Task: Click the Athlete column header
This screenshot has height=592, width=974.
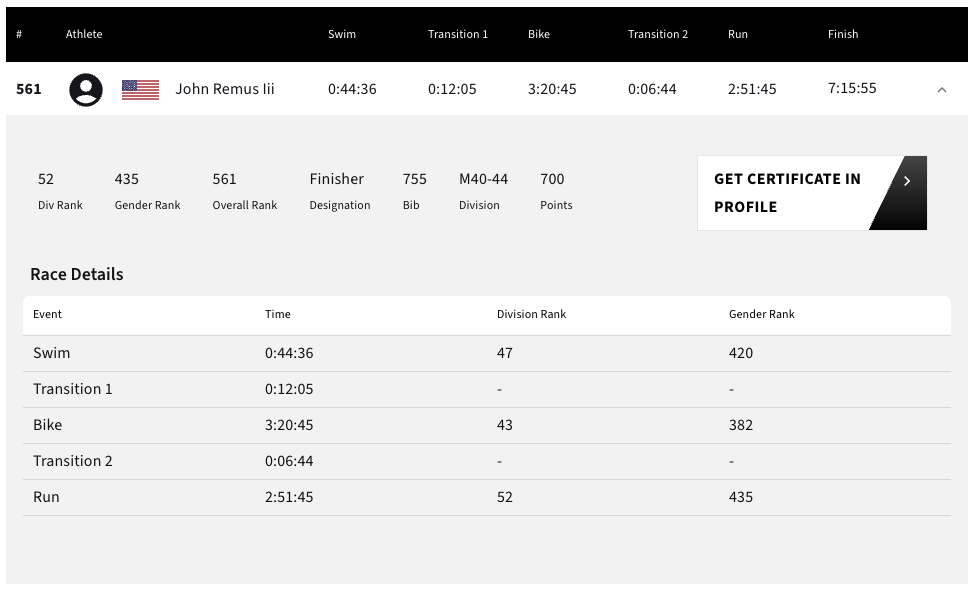Action: 84,34
